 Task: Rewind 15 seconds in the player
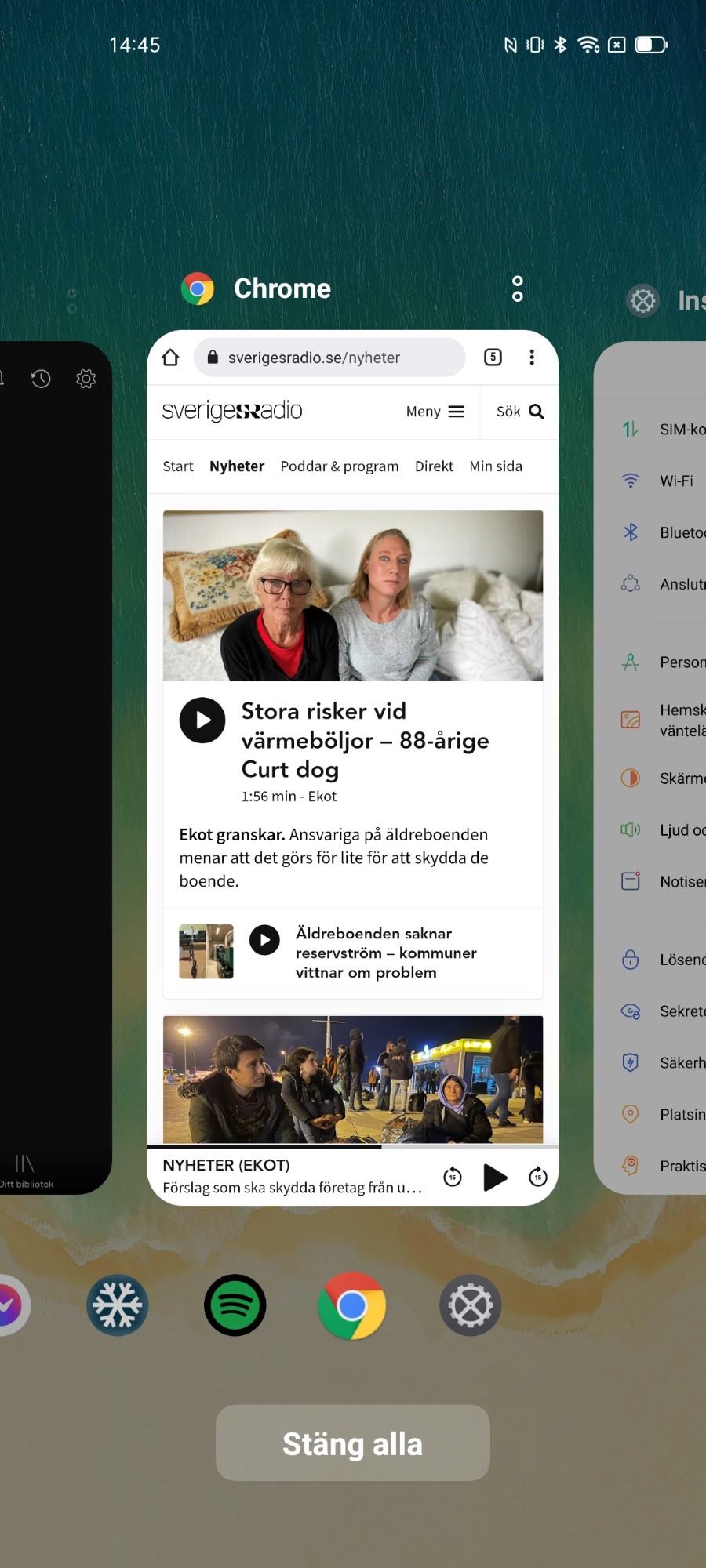pos(453,1176)
